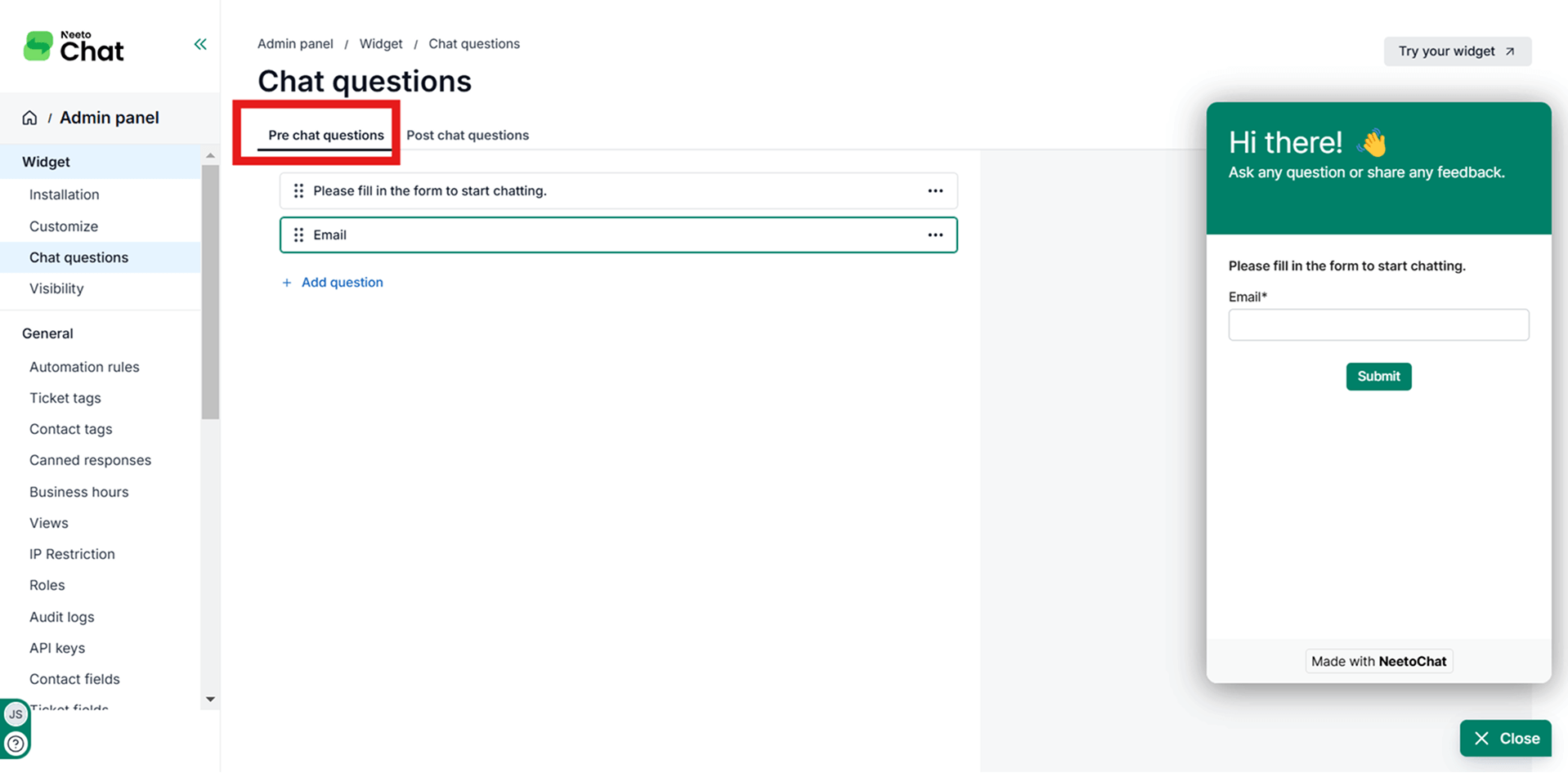
Task: Open the Customize sidebar item
Action: [x=64, y=226]
